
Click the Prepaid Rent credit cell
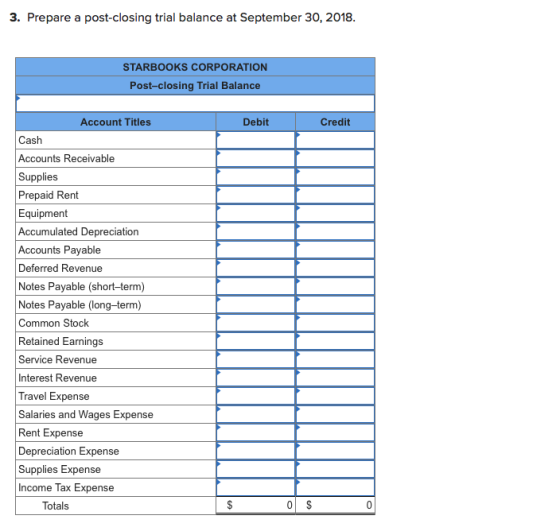[335, 195]
